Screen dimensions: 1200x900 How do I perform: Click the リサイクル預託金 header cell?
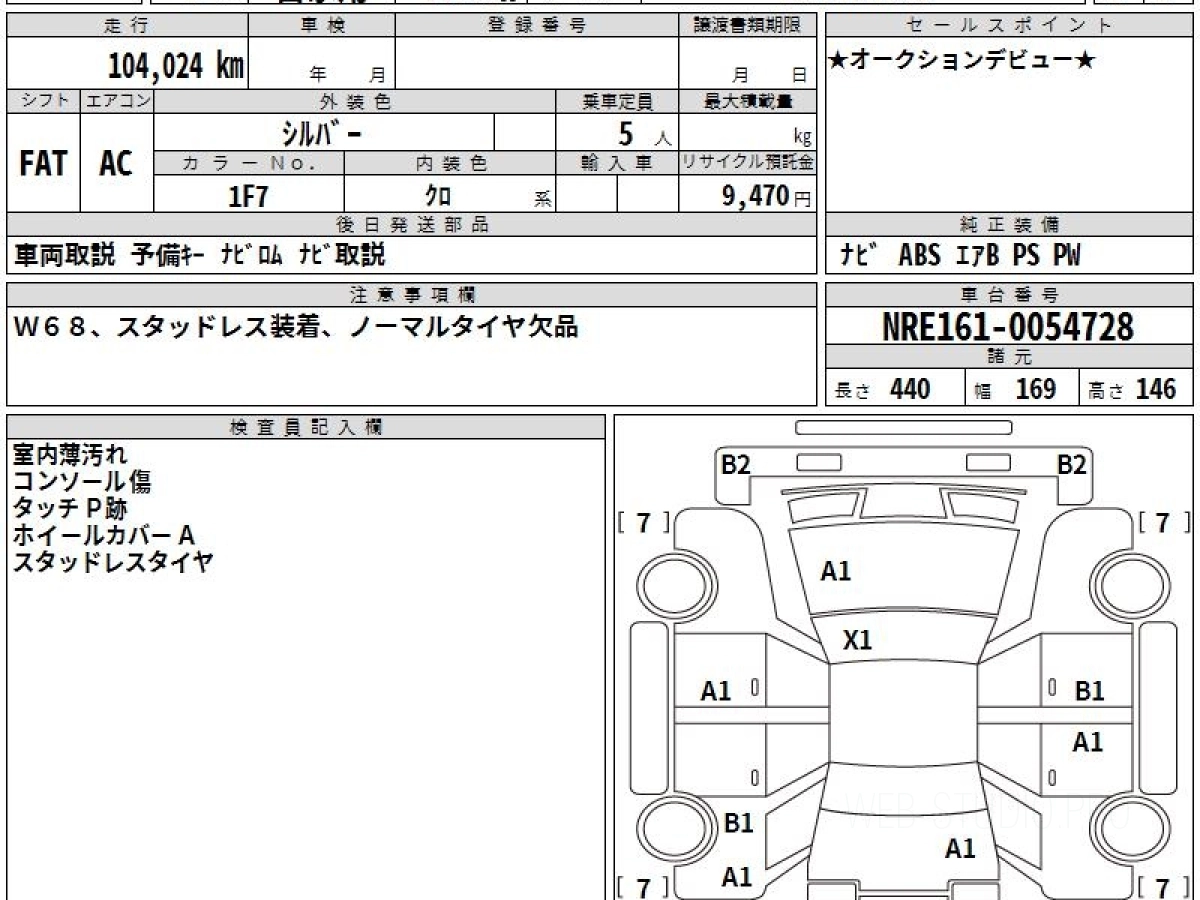[x=748, y=163]
